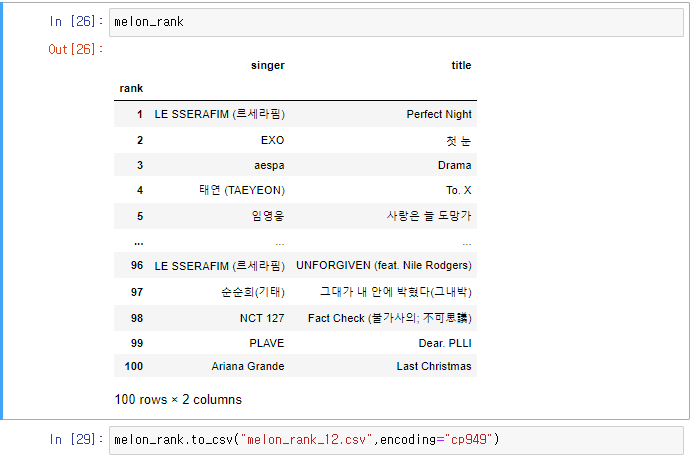Select the Fact Check title cell
The width and height of the screenshot is (700, 456).
[x=390, y=318]
